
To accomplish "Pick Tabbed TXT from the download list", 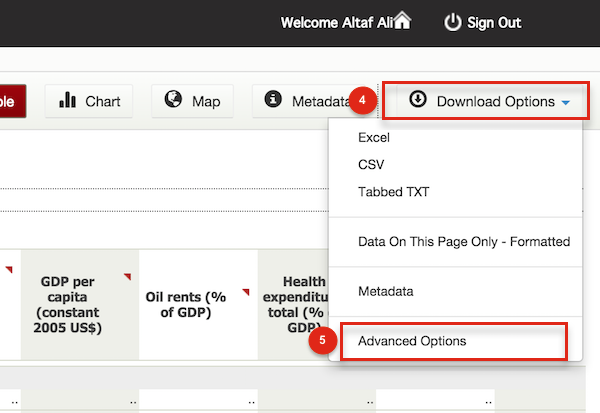I will 392,191.
